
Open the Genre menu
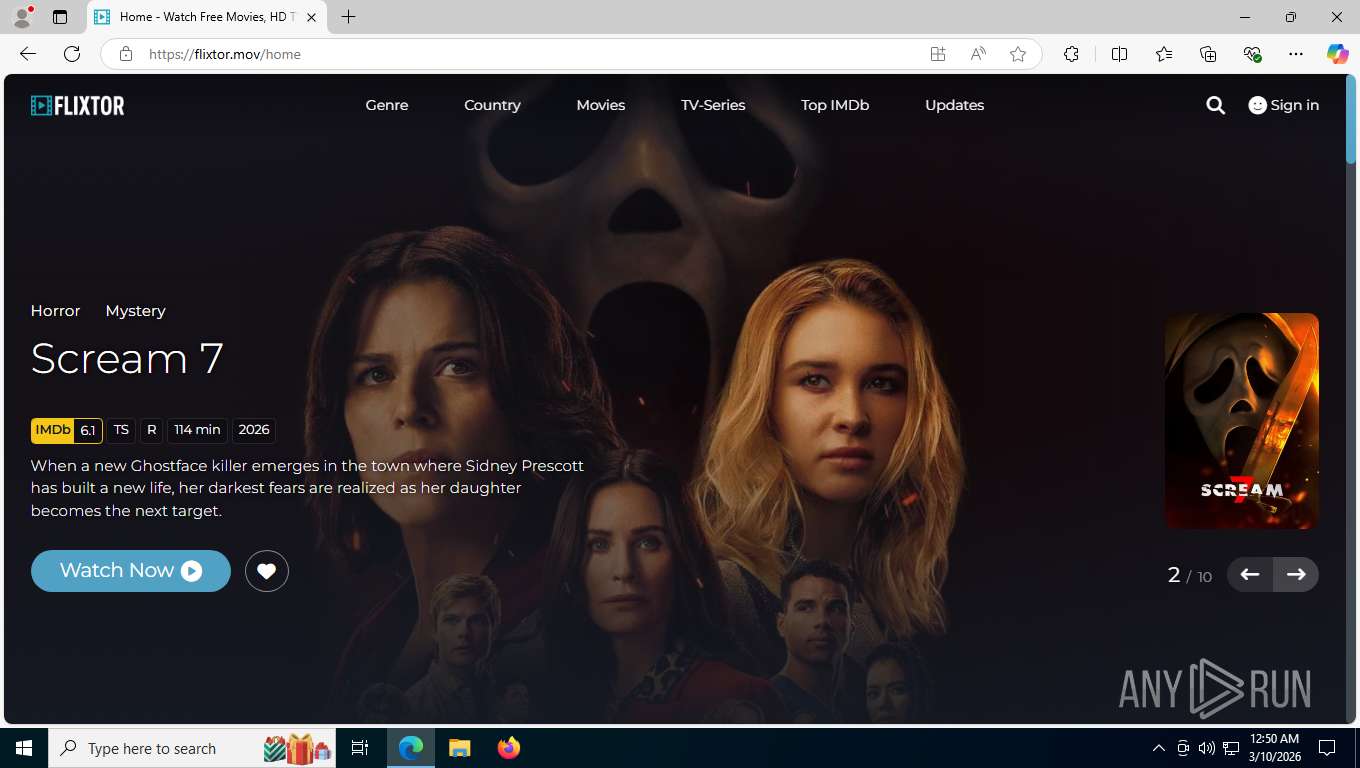[387, 105]
